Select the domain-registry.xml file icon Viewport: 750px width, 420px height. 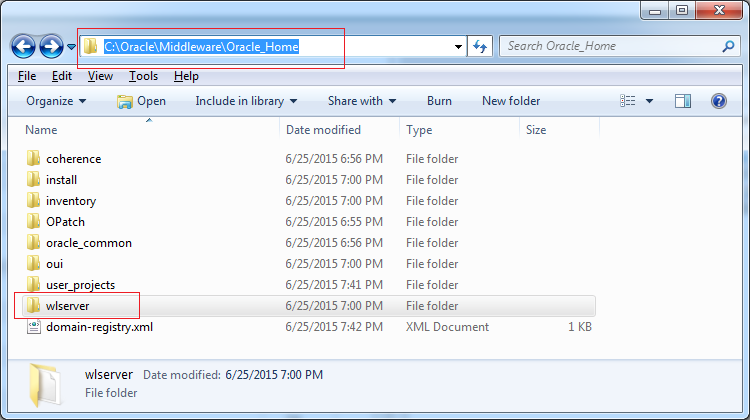coord(33,327)
